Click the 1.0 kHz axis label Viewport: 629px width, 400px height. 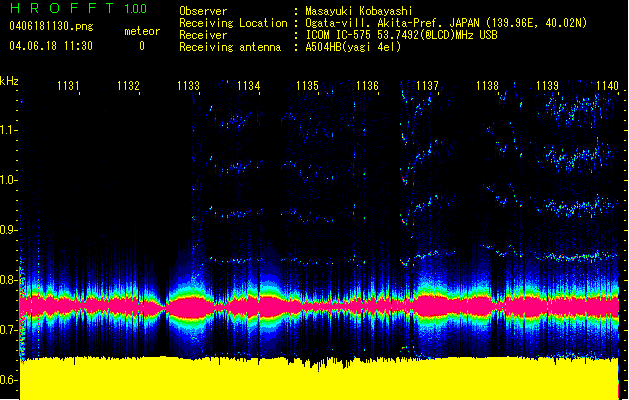8,180
